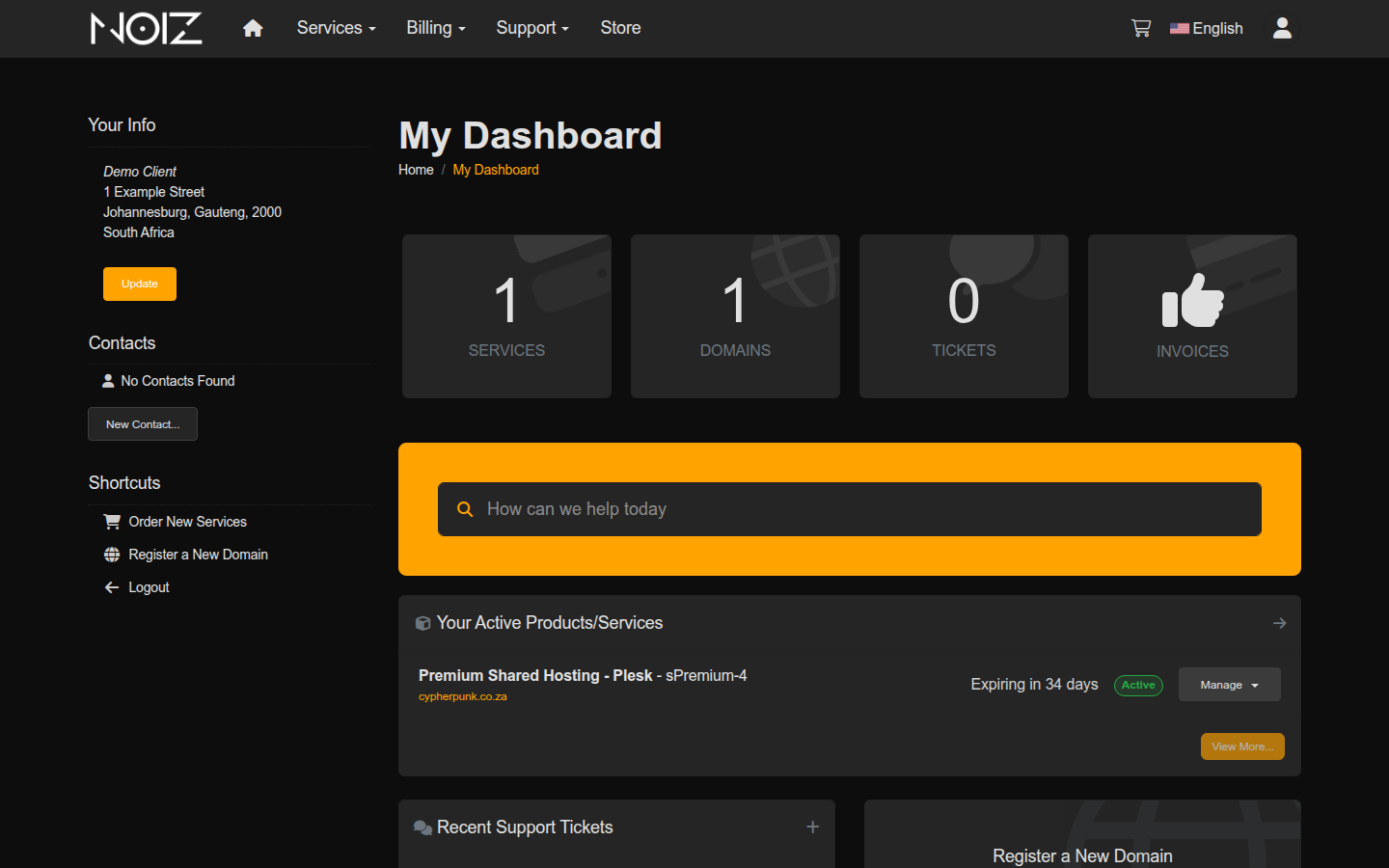Image resolution: width=1389 pixels, height=868 pixels.
Task: Click the Premium Shared Hosting - Plesk title
Action: click(535, 675)
